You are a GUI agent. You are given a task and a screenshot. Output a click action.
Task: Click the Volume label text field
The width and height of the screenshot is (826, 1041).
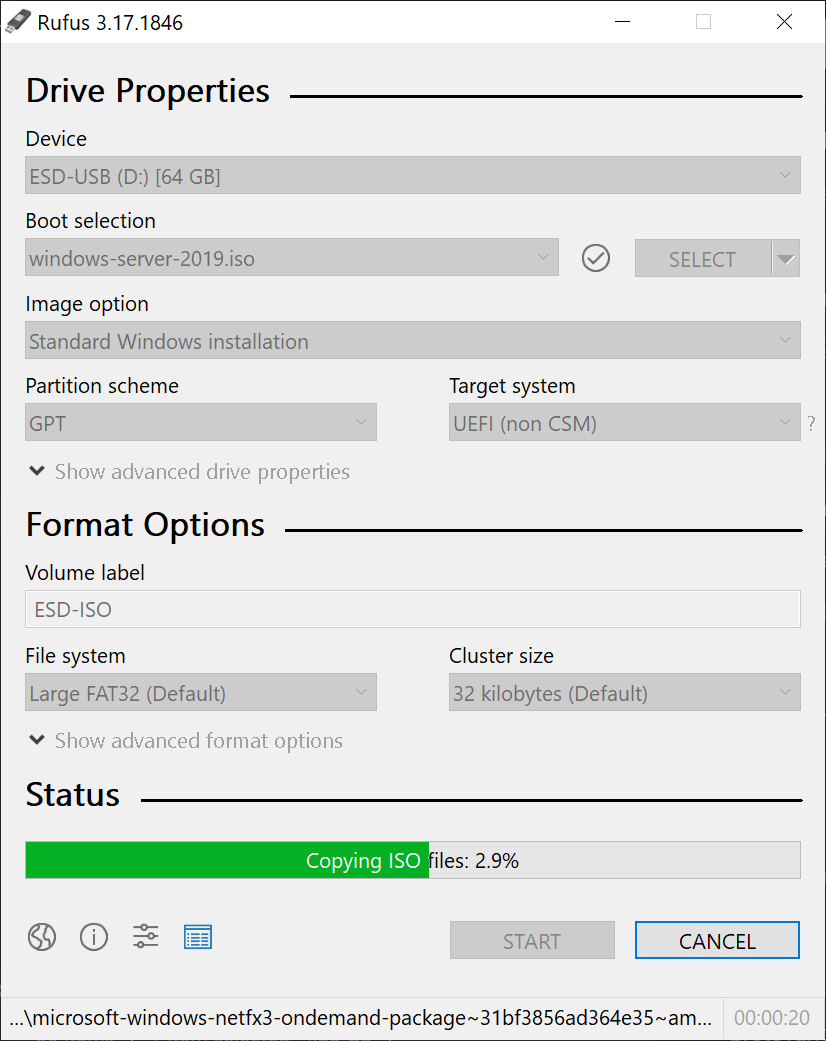tap(413, 609)
